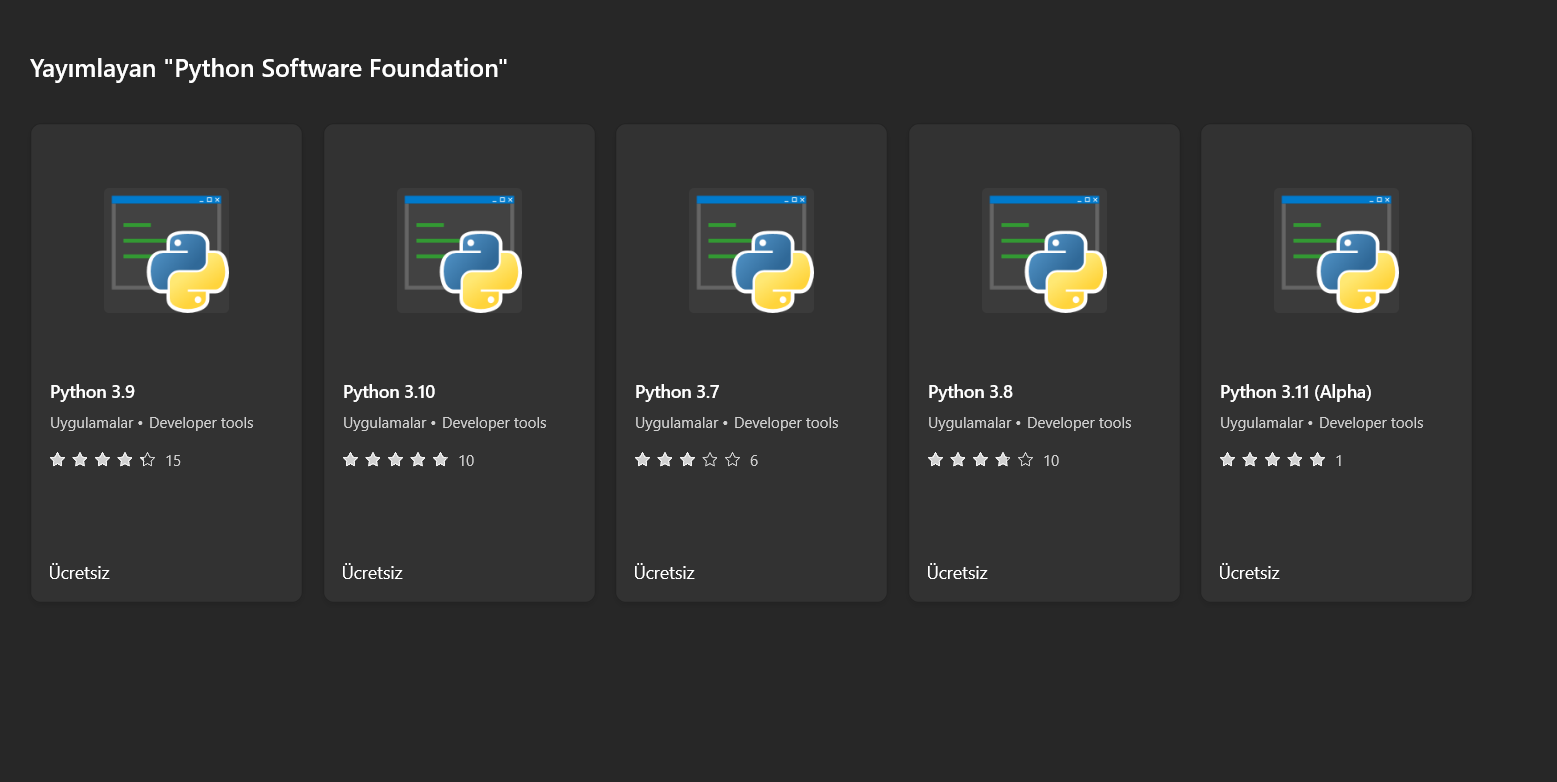This screenshot has height=782, width=1557.
Task: Click the Python 3.10 app icon
Action: pyautogui.click(x=459, y=251)
